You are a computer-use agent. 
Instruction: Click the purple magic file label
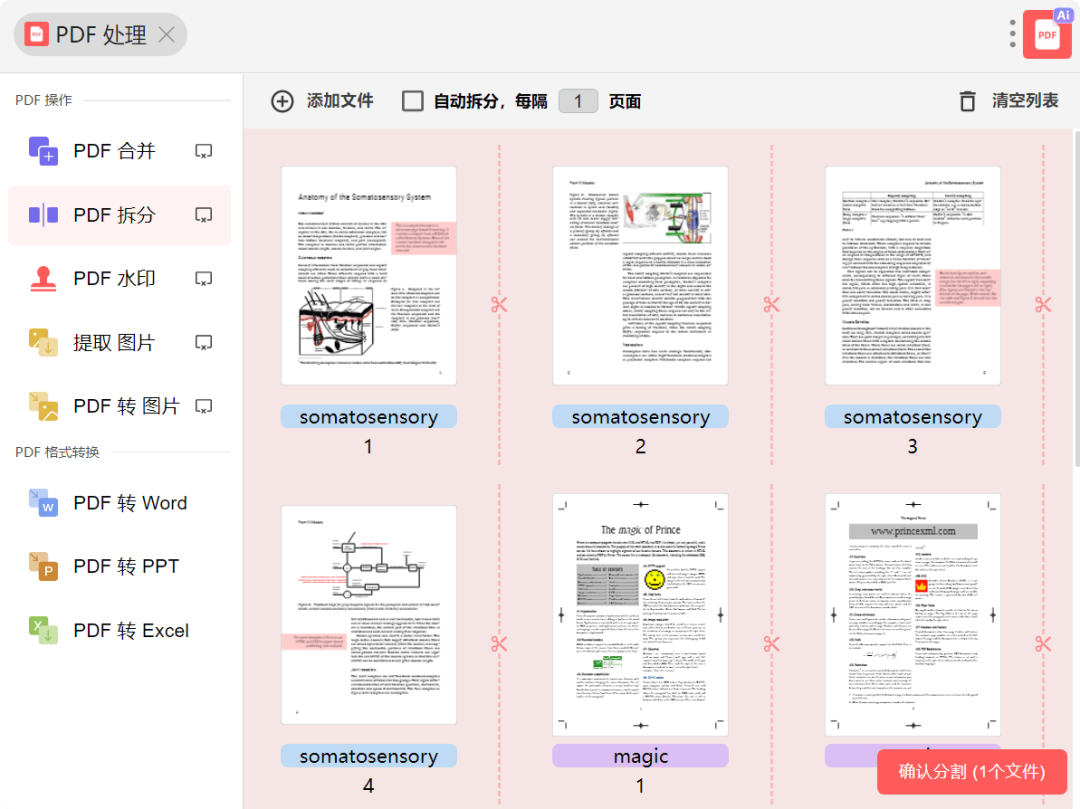641,756
